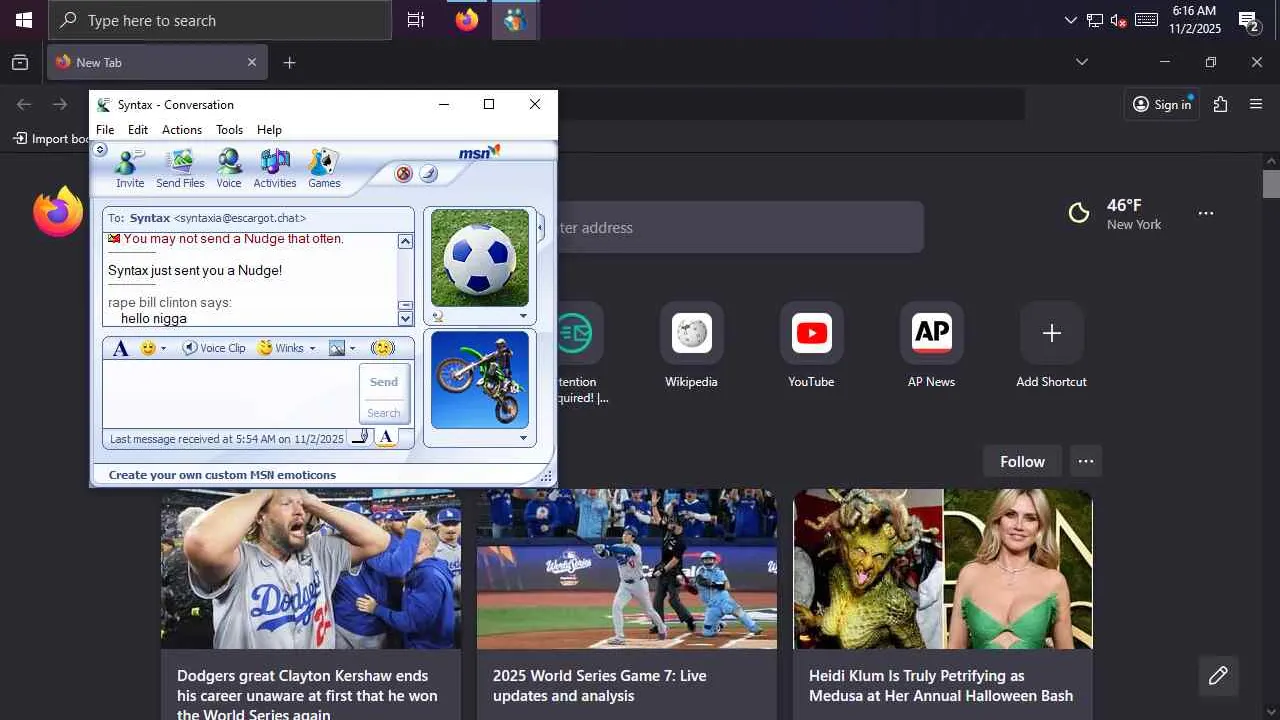The image size is (1280, 720).
Task: Open the Tools menu
Action: (x=230, y=130)
